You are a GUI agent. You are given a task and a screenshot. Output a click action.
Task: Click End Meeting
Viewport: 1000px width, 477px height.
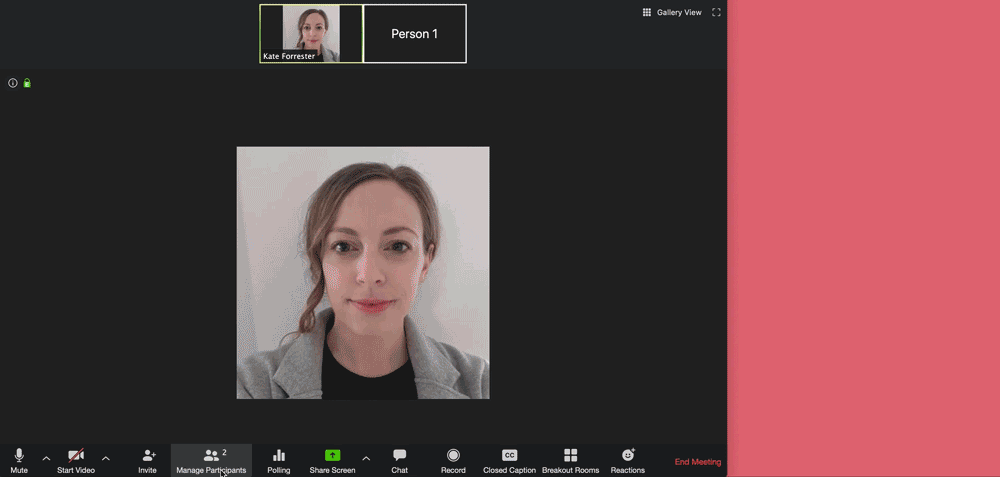coord(697,462)
